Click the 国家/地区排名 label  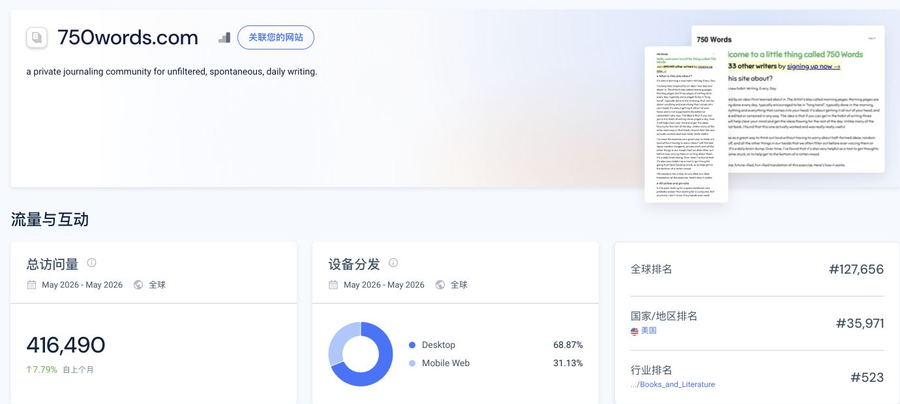[664, 316]
